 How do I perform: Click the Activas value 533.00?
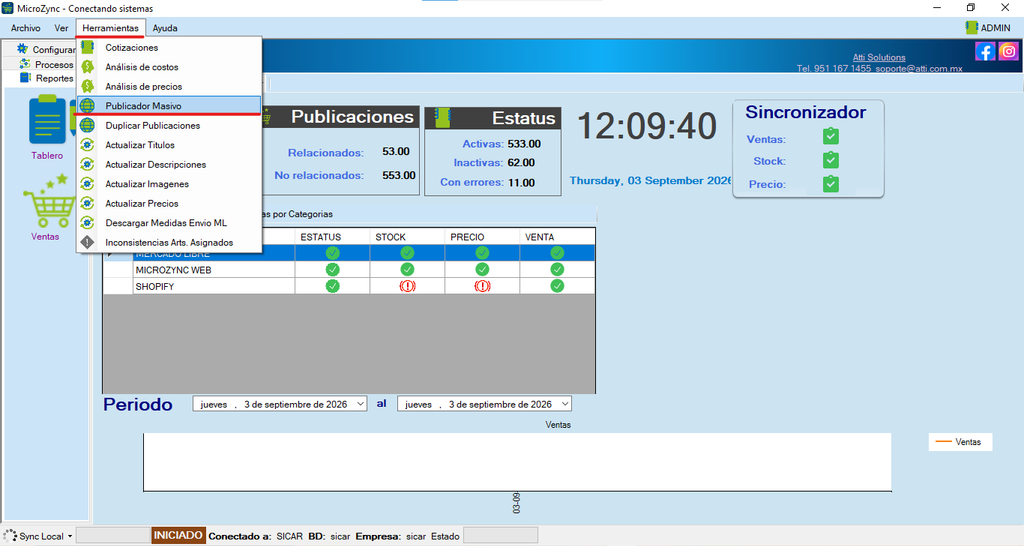[524, 144]
